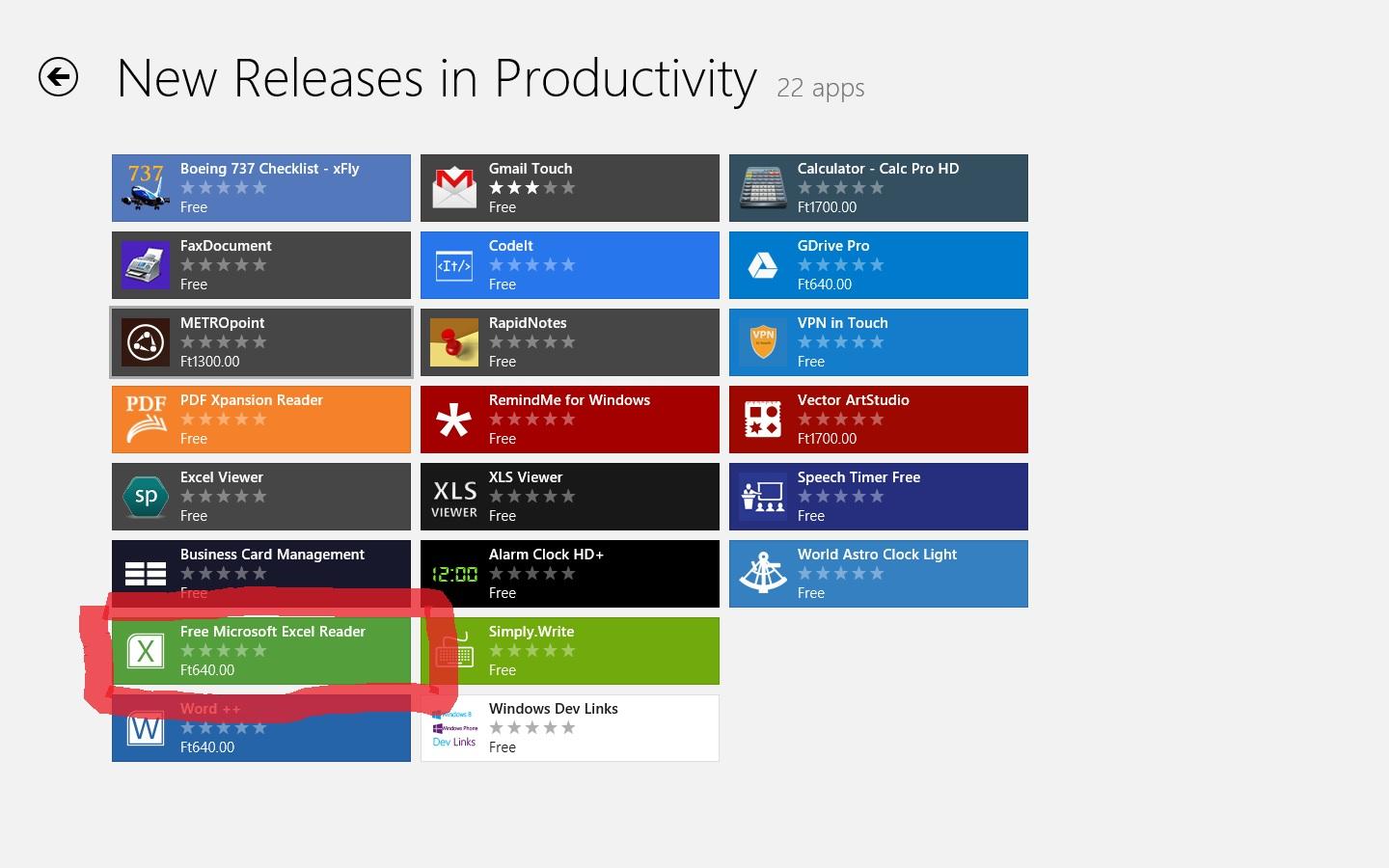The height and width of the screenshot is (868, 1389).
Task: Click the Simply.Write keyboard icon
Action: click(454, 651)
